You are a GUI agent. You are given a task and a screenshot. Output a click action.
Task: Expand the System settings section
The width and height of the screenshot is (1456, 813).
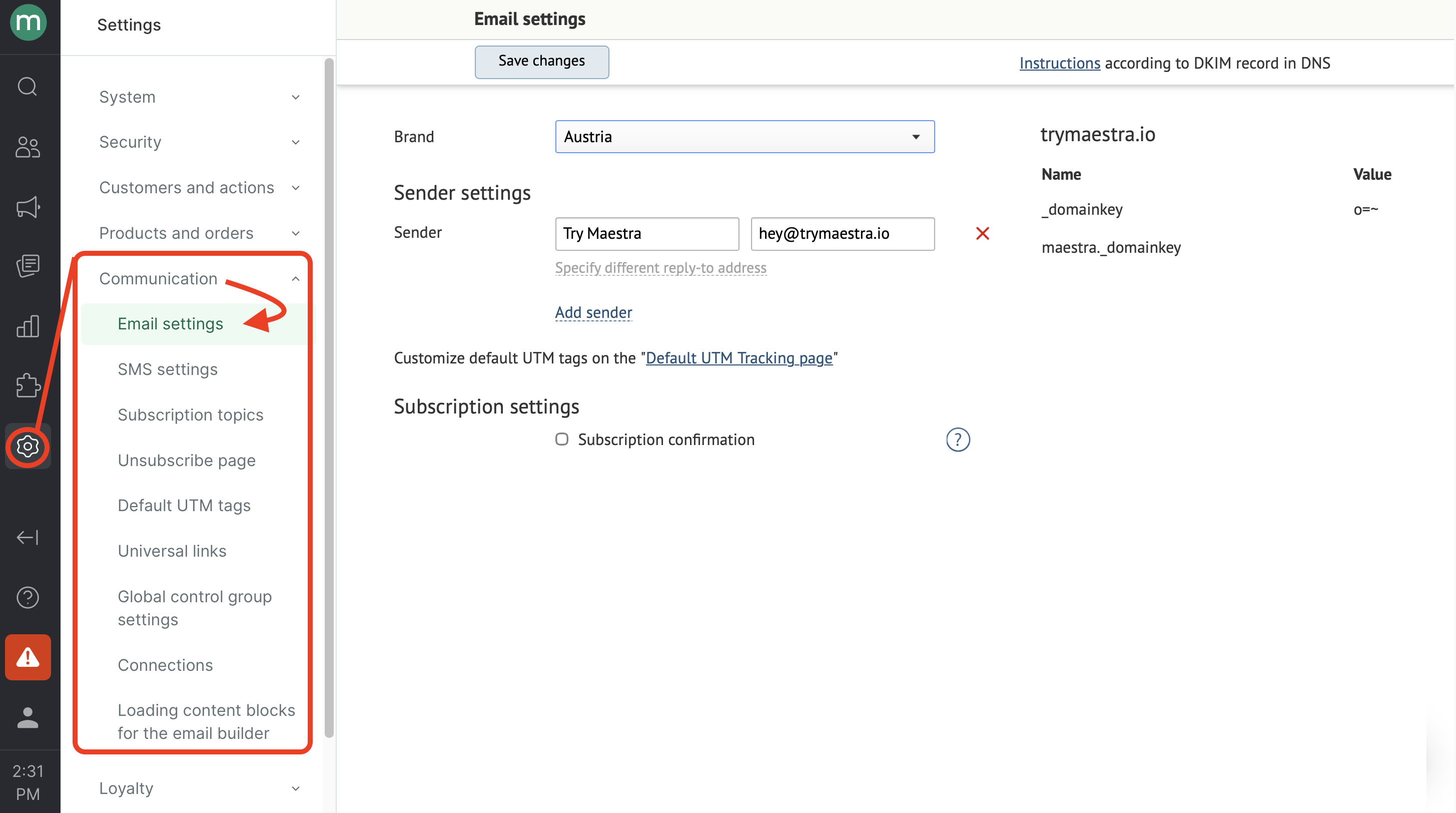(199, 97)
